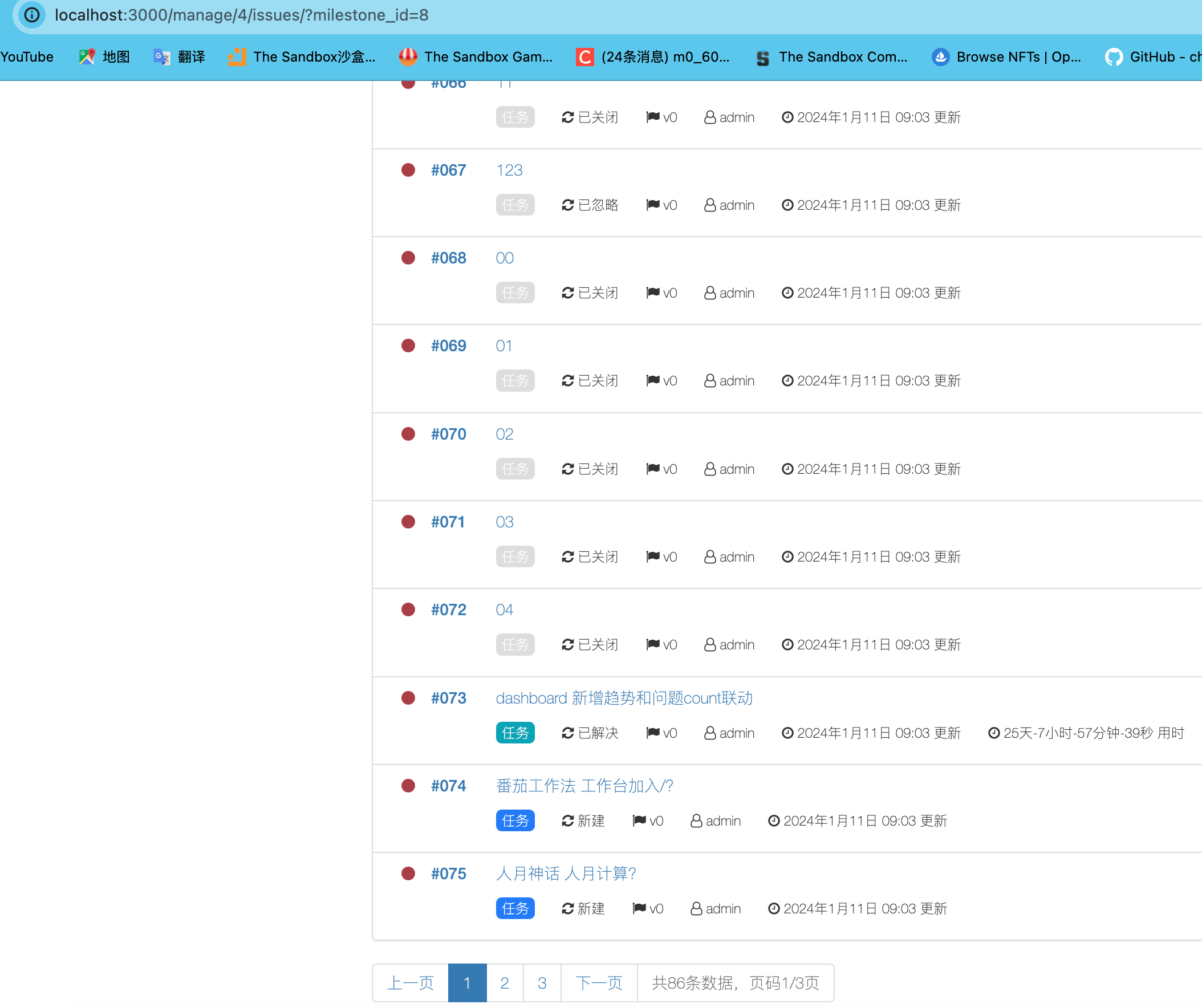This screenshot has width=1202, height=1008.
Task: Click the 下一页 next page button
Action: click(x=599, y=983)
